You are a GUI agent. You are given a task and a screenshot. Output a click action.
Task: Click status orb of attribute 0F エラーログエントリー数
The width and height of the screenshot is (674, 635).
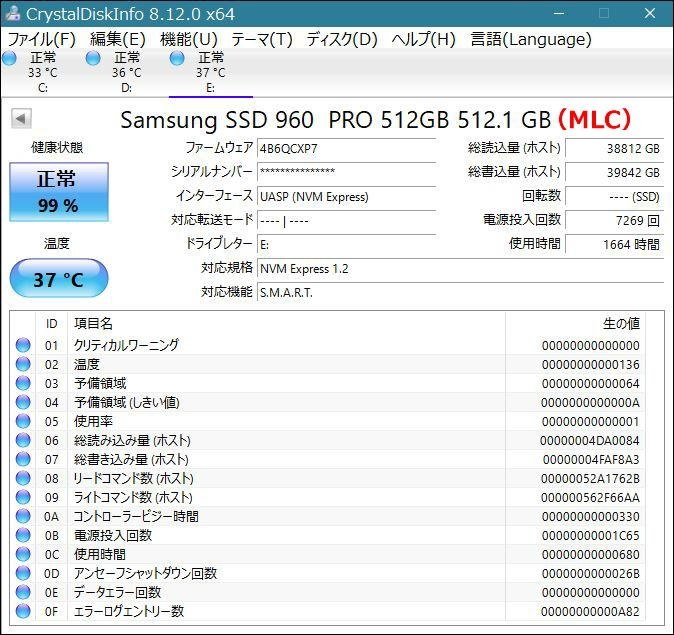point(23,611)
